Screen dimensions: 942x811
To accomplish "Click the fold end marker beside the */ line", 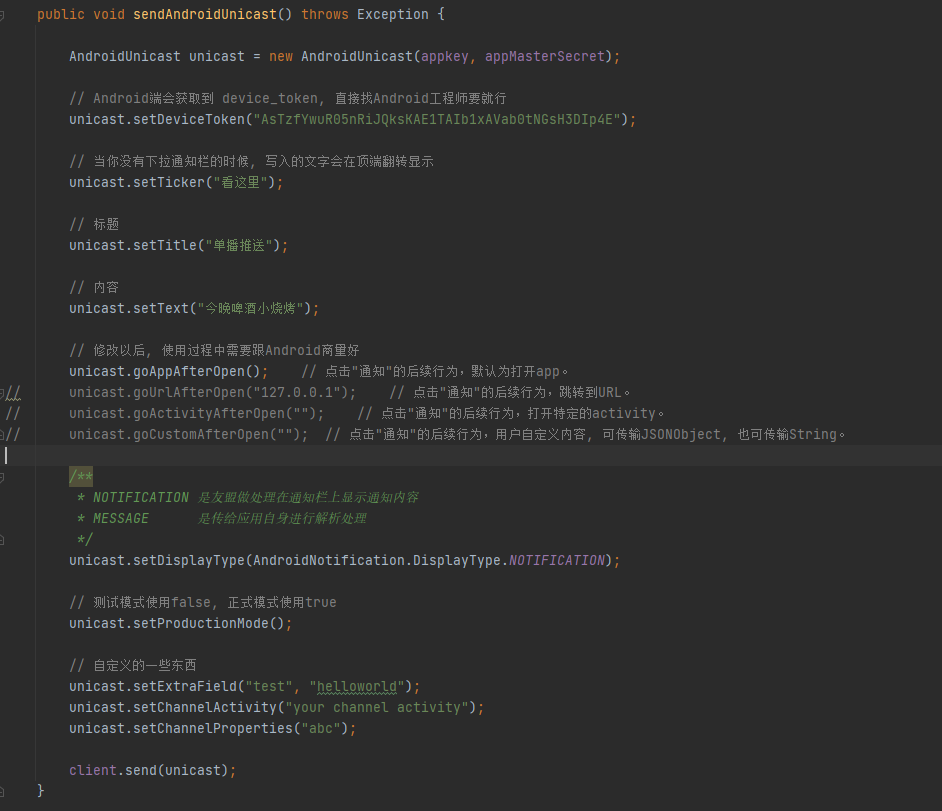I will (2, 540).
